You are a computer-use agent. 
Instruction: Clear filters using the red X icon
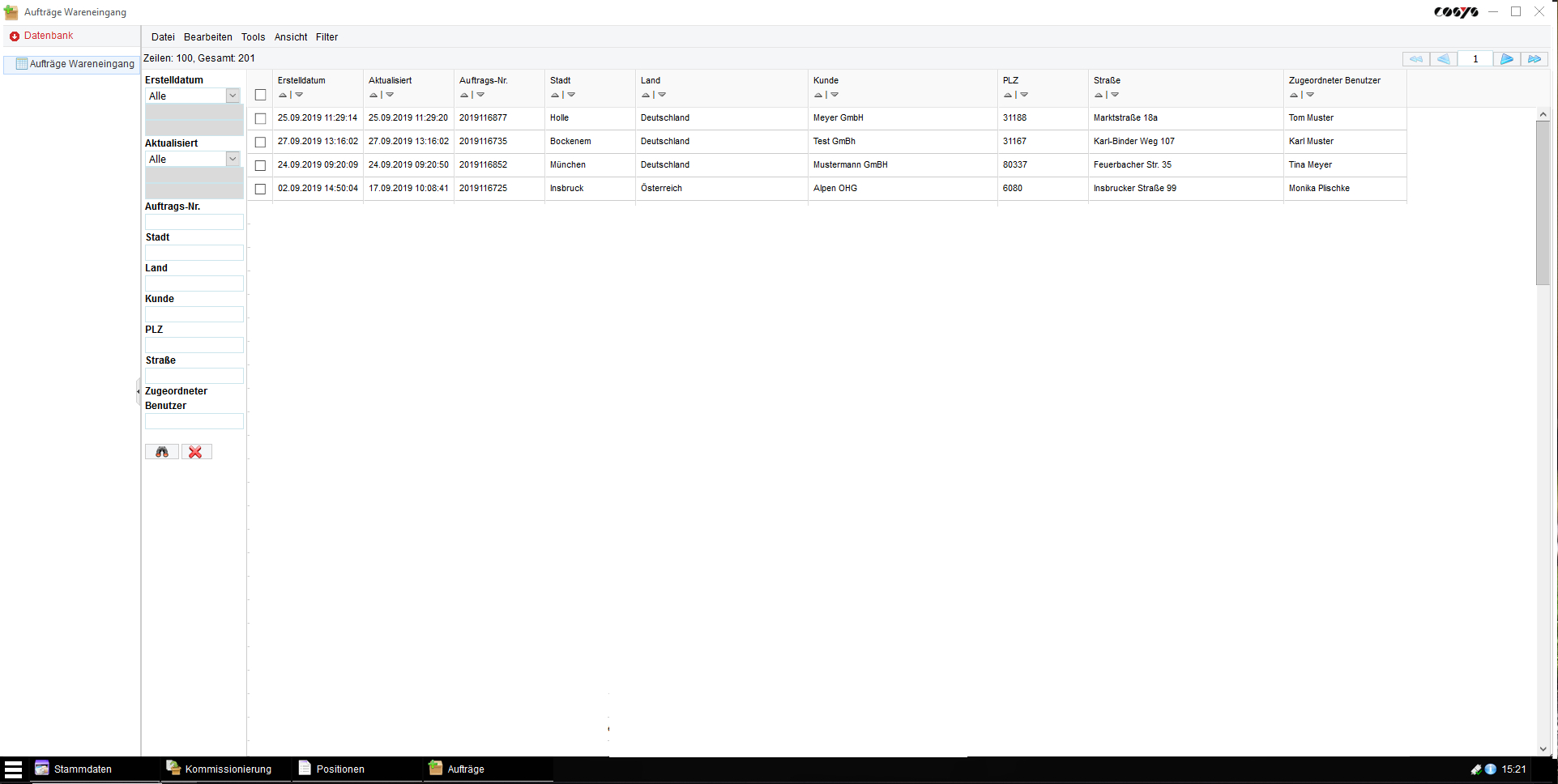[196, 452]
